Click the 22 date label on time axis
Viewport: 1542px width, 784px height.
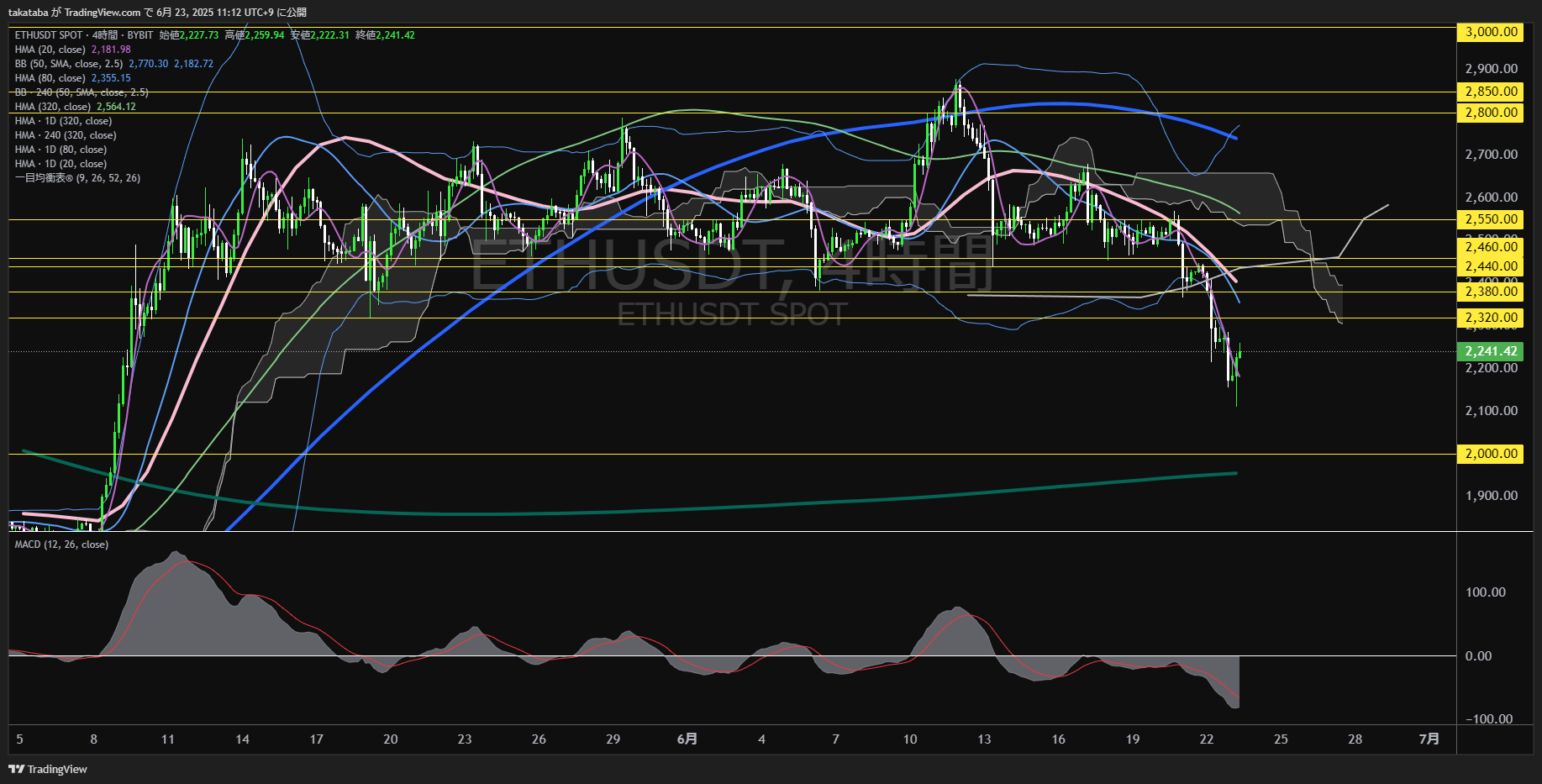pos(1207,739)
